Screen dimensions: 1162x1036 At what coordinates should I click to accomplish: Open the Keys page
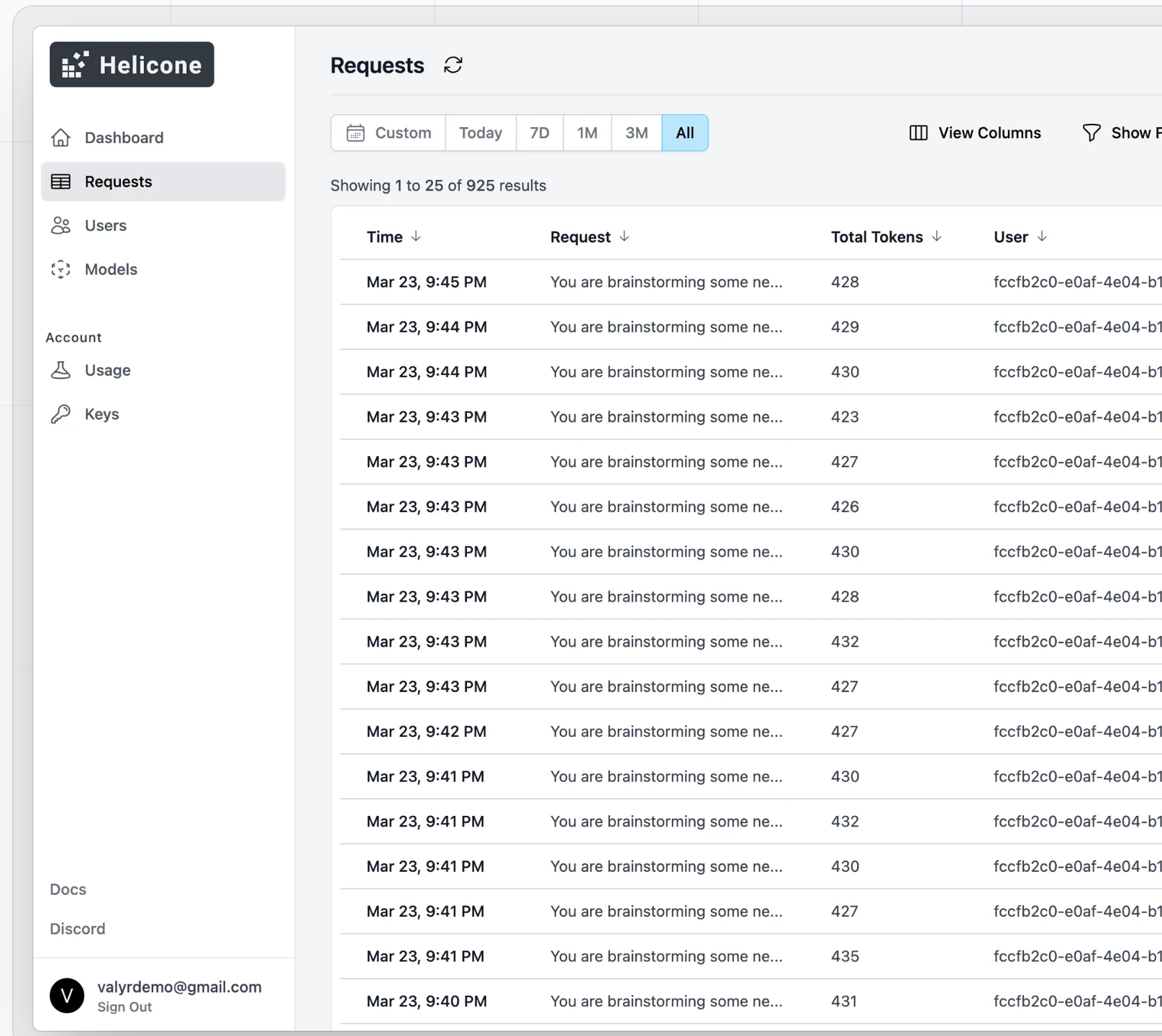163,414
